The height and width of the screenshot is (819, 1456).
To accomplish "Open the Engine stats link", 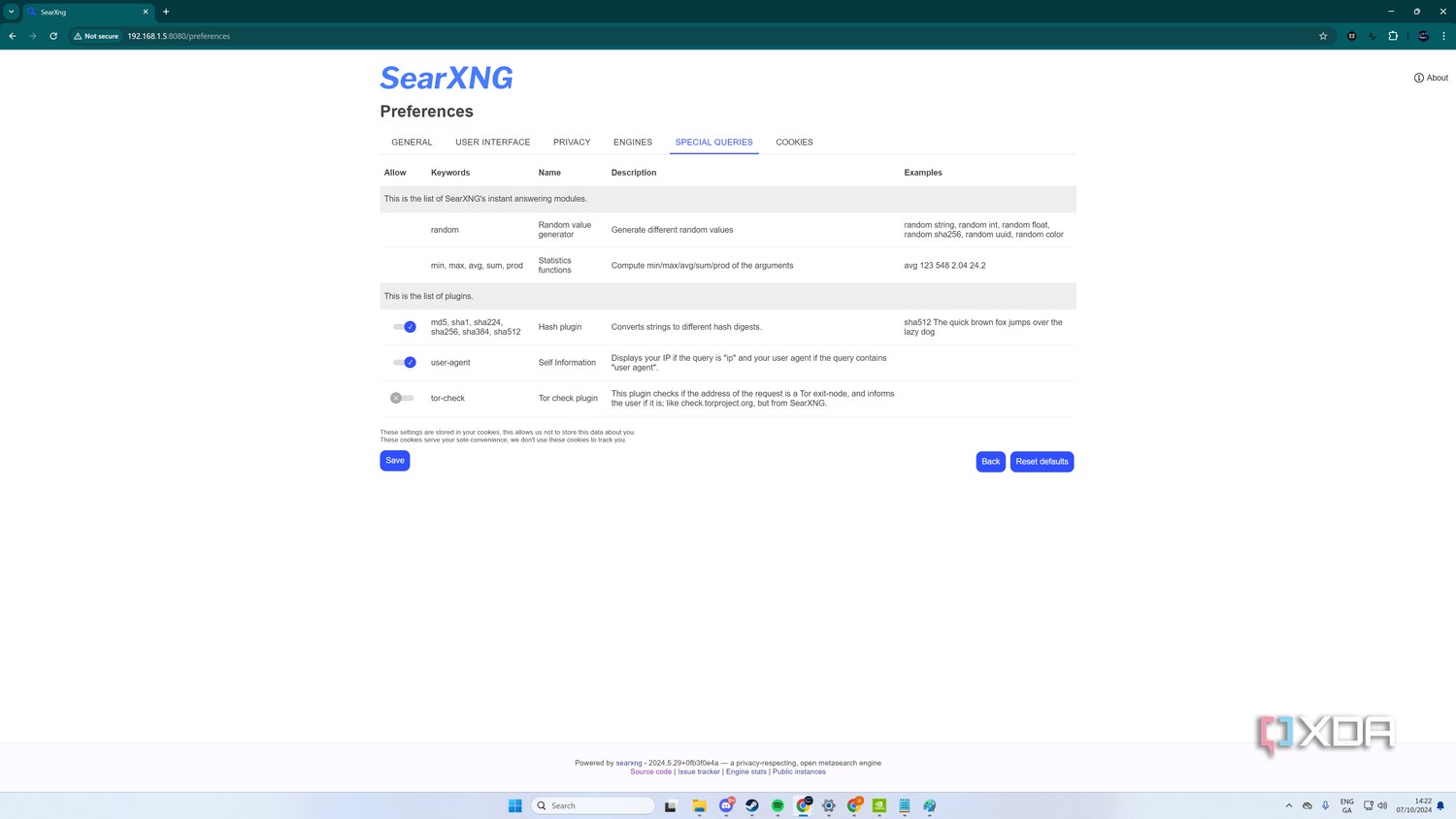I will click(745, 771).
